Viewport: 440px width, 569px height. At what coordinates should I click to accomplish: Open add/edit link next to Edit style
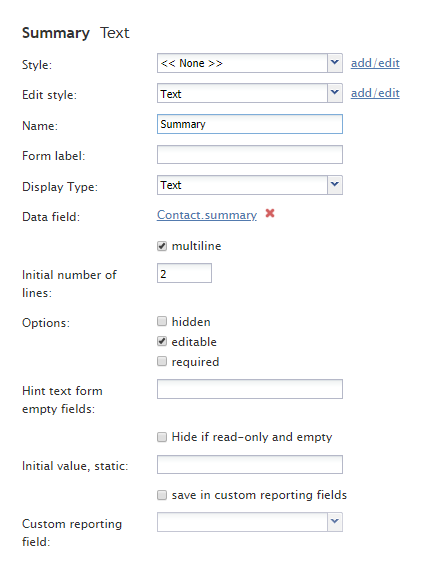(375, 93)
